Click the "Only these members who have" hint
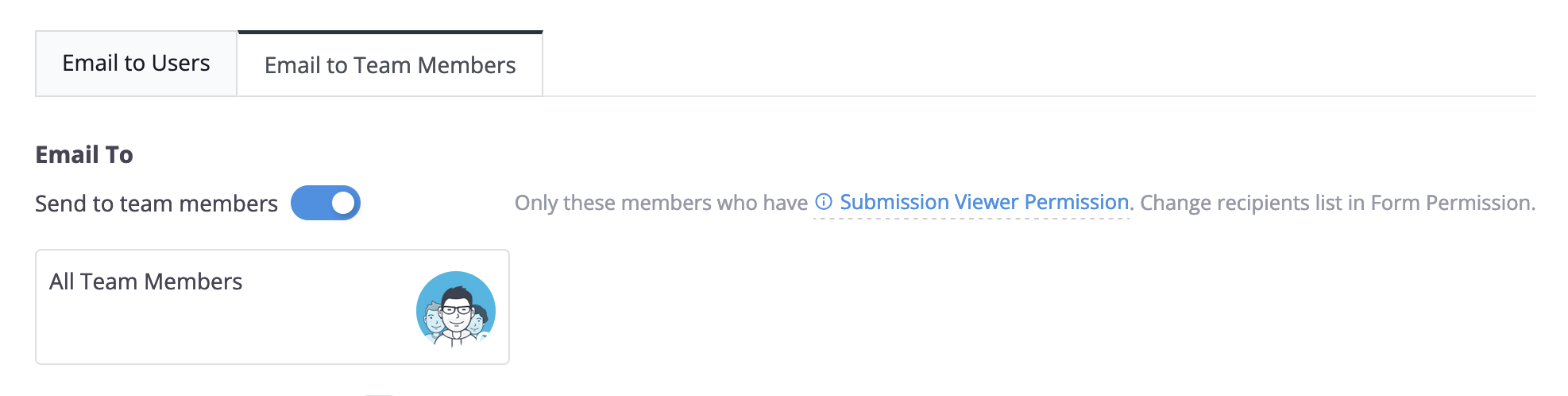1568x396 pixels. coord(661,203)
